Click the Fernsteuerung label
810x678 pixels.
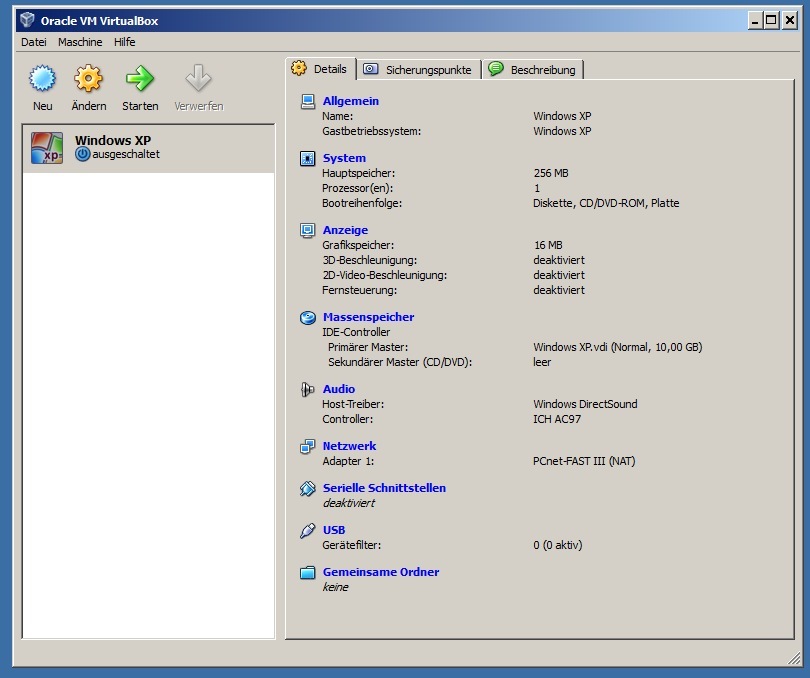click(360, 290)
